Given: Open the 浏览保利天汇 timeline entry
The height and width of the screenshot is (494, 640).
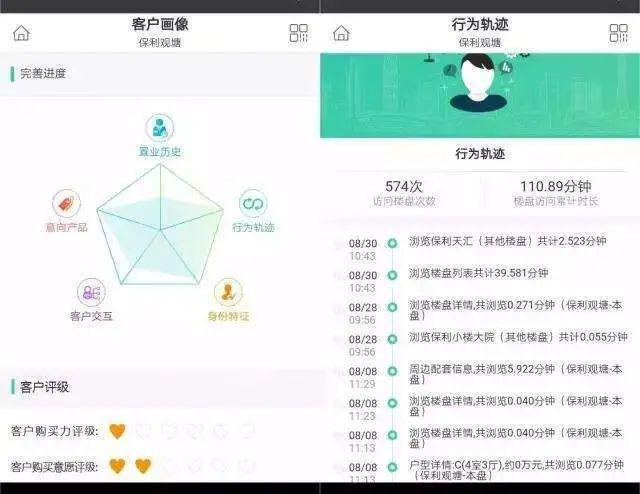Looking at the screenshot, I should [508, 241].
